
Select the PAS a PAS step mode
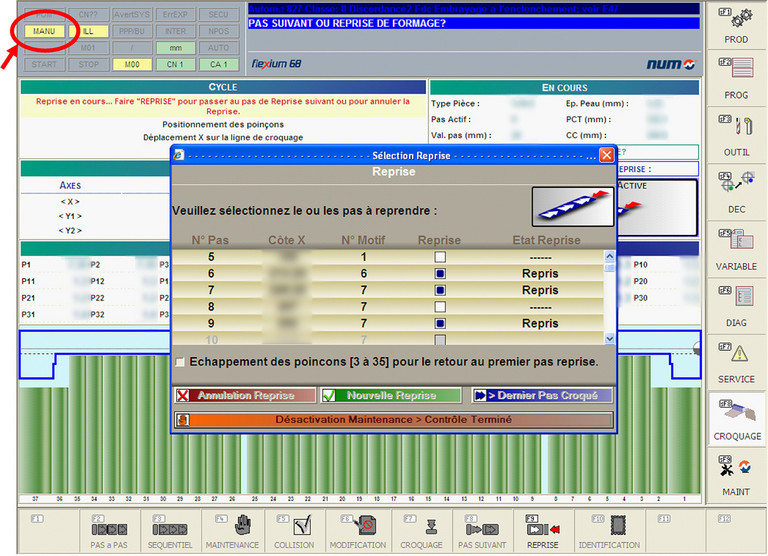click(108, 528)
